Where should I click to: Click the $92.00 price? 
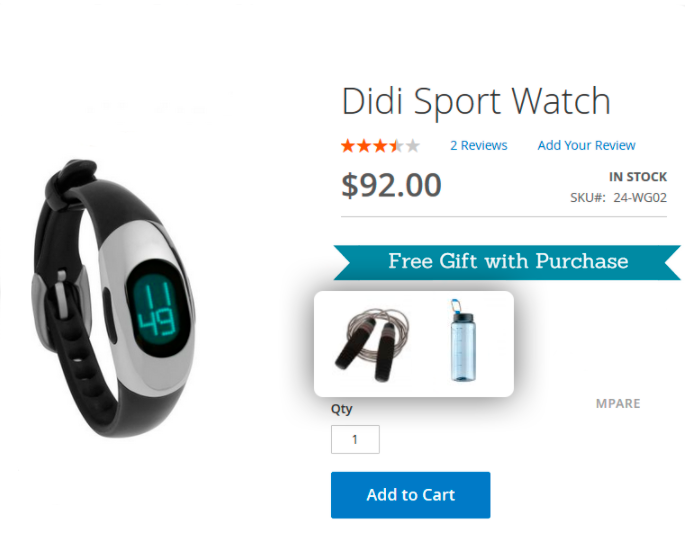tap(391, 185)
